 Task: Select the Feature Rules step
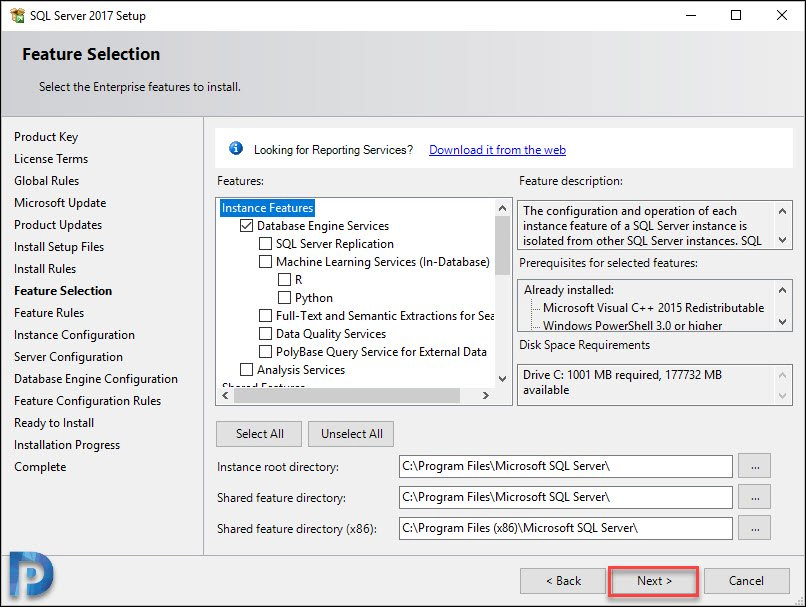coord(49,313)
